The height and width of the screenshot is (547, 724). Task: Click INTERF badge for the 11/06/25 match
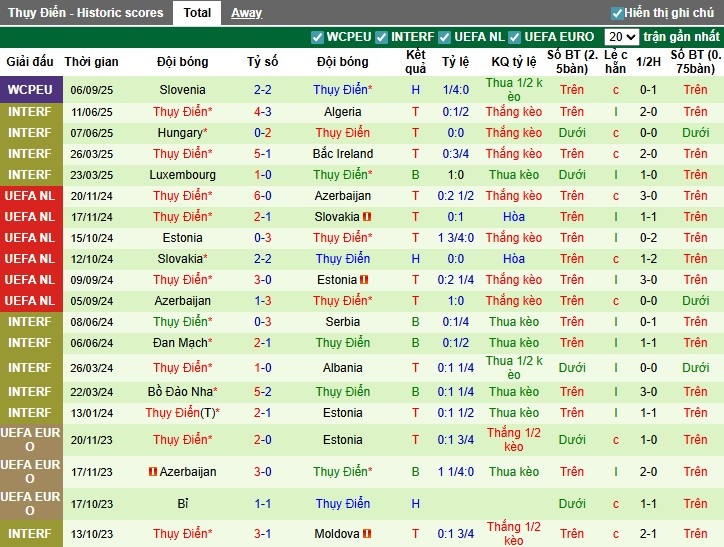coord(29,112)
